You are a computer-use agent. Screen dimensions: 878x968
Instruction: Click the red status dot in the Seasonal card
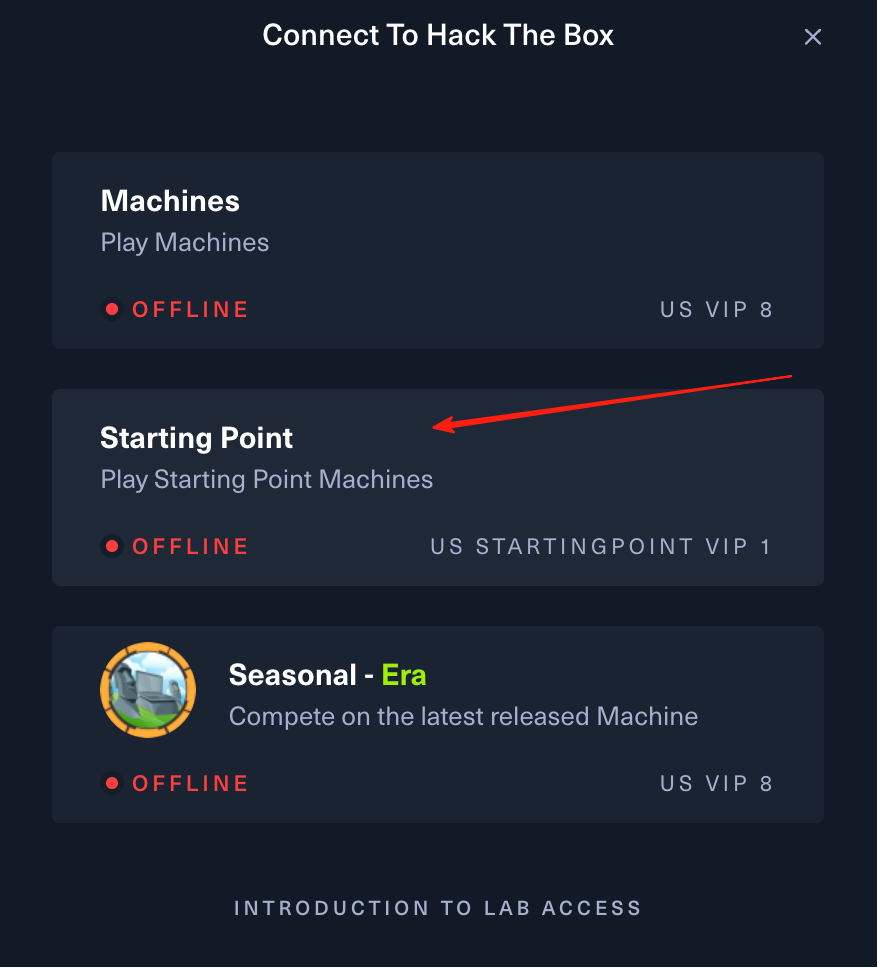click(113, 783)
